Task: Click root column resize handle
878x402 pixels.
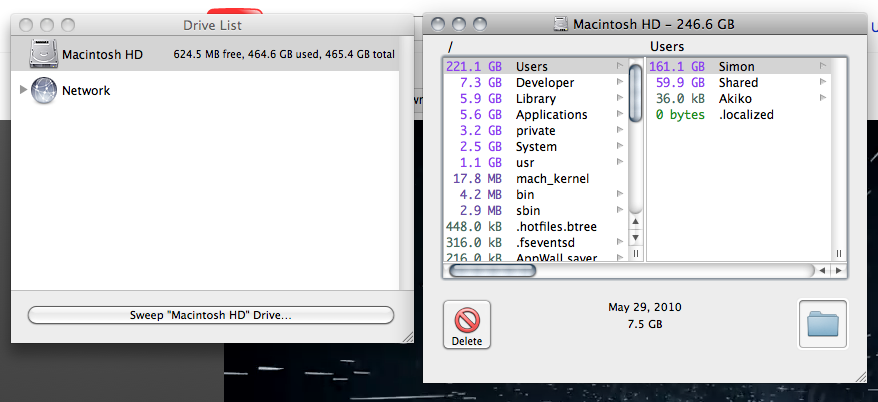Action: (x=636, y=254)
